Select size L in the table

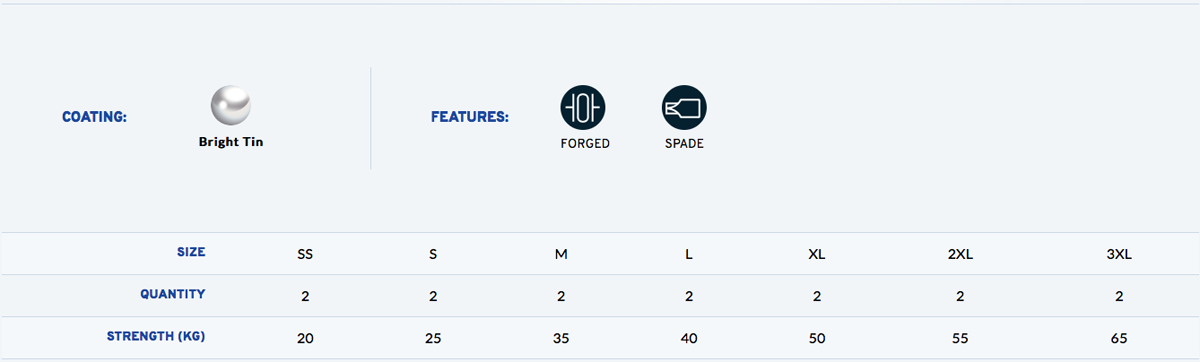pos(689,254)
